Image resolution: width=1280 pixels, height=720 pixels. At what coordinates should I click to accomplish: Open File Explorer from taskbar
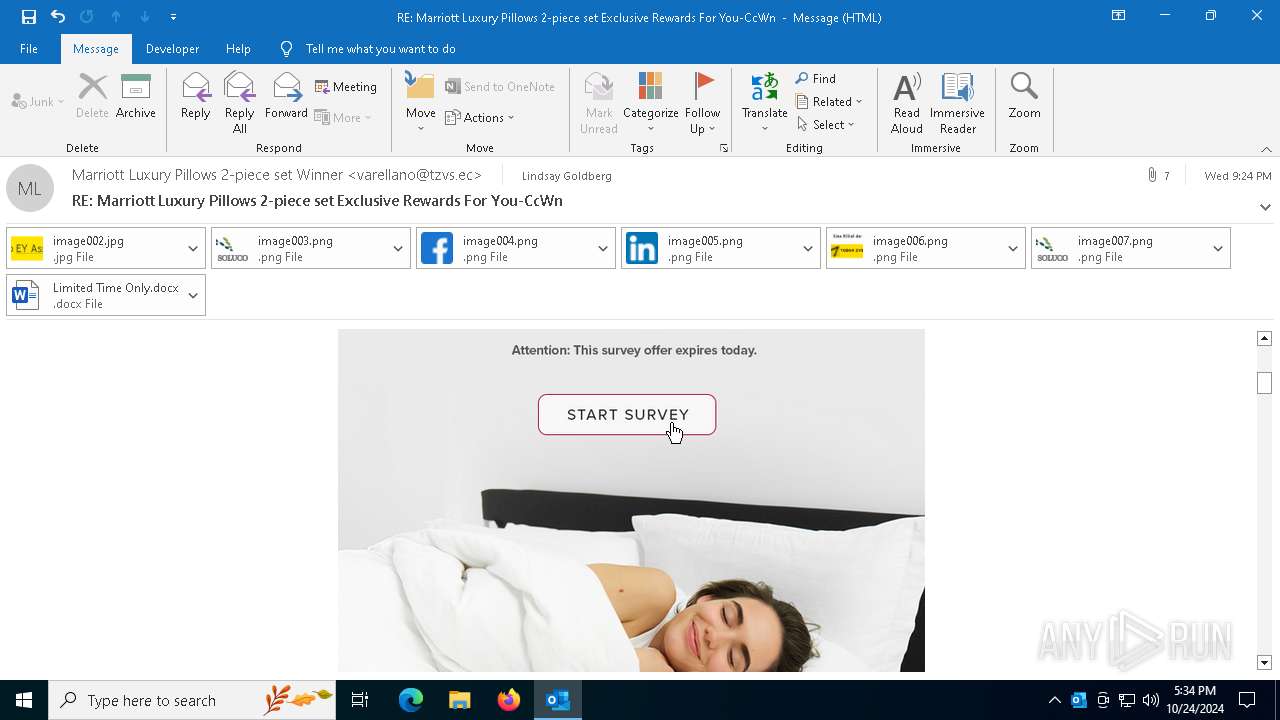point(459,700)
